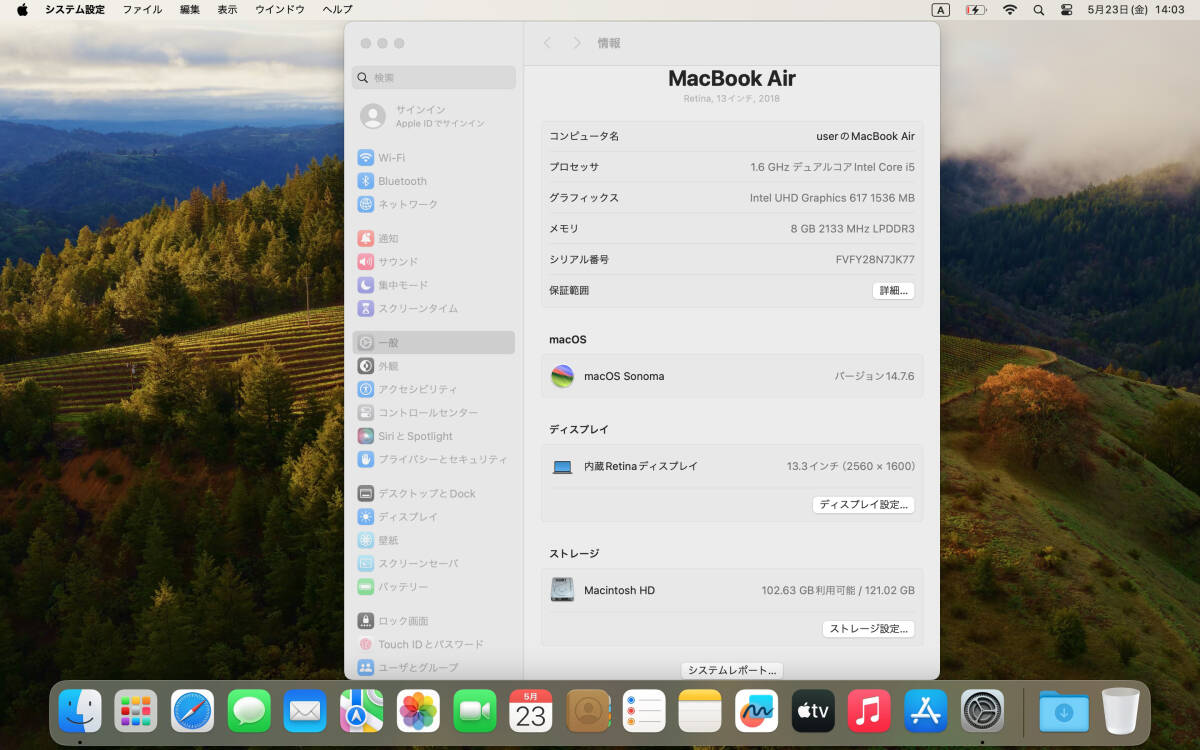Open スクリーンタイム in the sidebar
The width and height of the screenshot is (1200, 750).
433,308
